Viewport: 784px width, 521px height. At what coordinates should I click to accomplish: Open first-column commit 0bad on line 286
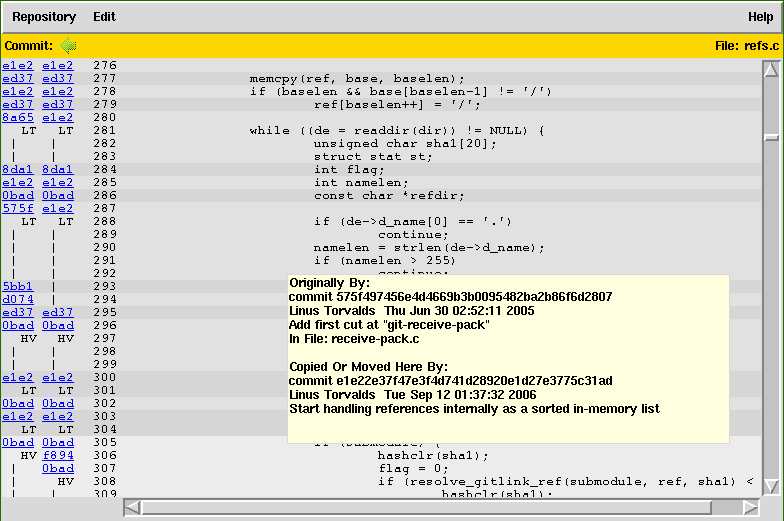point(18,196)
